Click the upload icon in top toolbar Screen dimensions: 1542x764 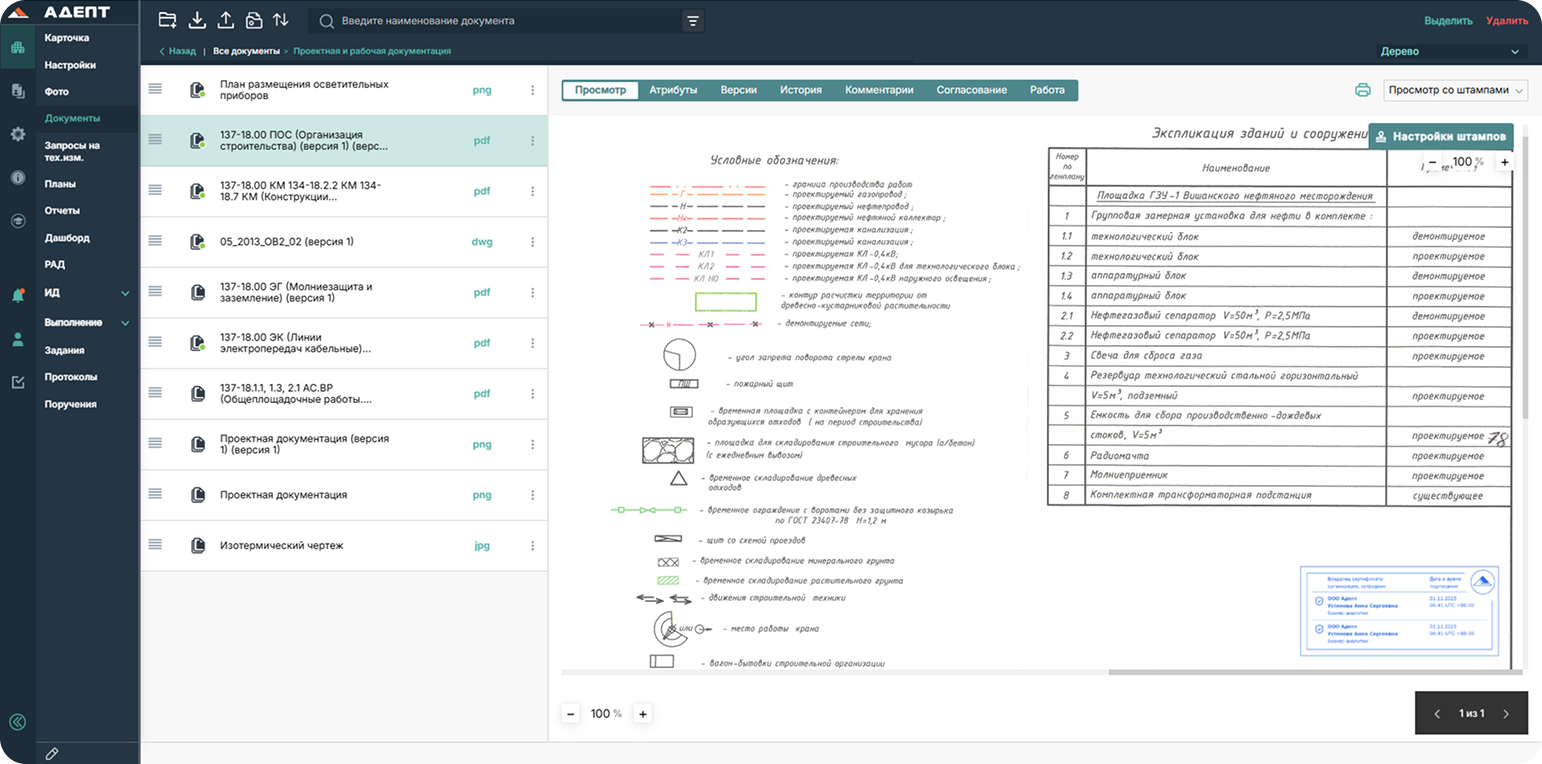click(225, 20)
